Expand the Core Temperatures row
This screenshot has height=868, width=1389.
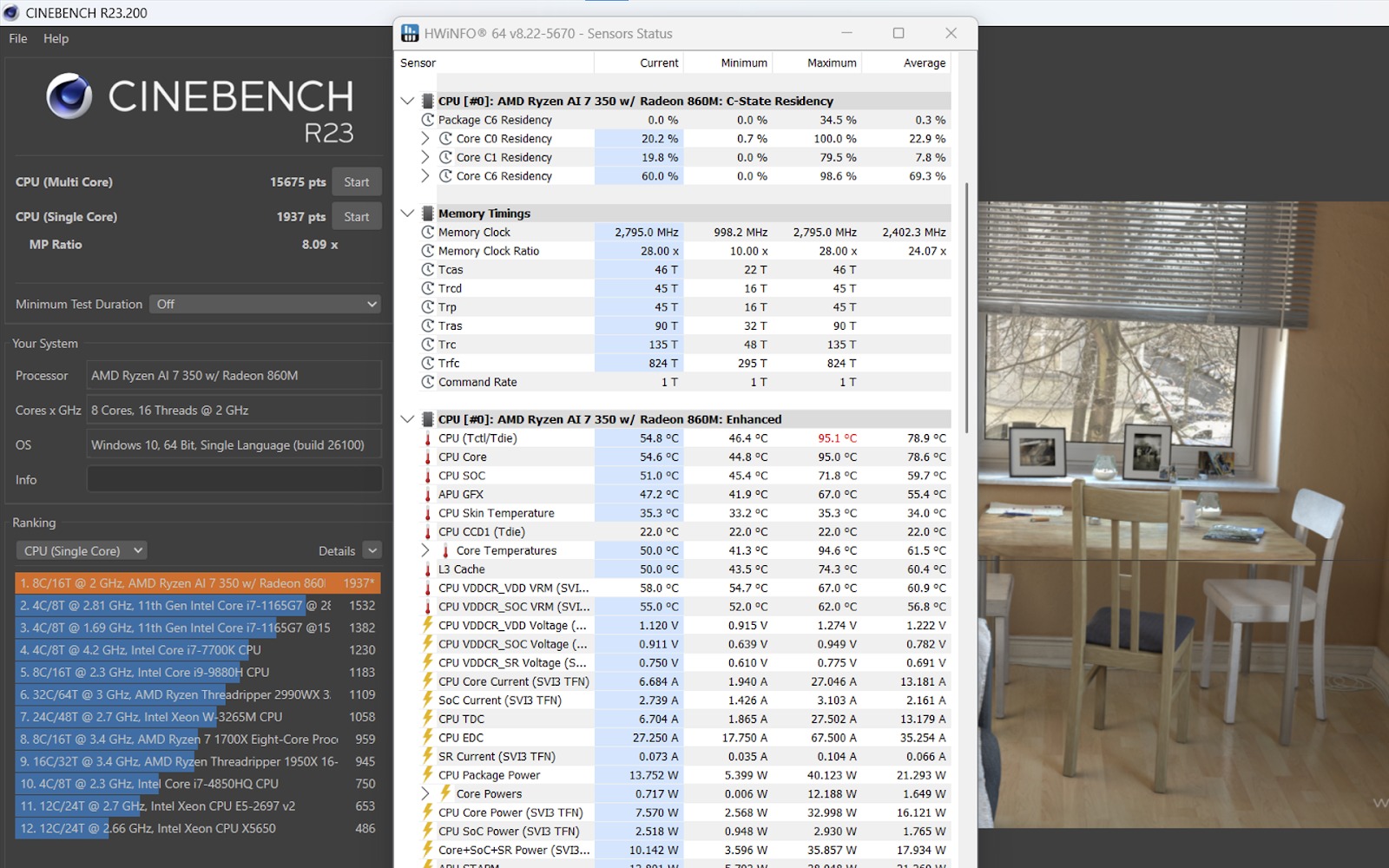tap(425, 550)
